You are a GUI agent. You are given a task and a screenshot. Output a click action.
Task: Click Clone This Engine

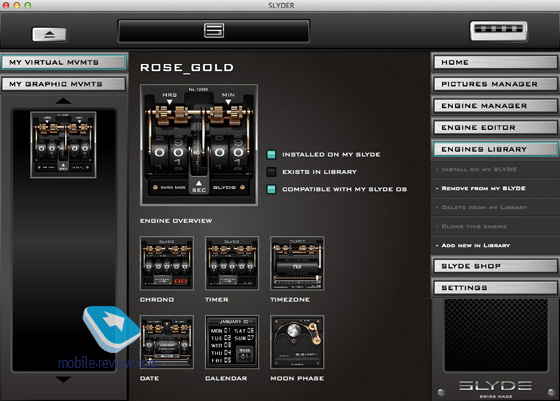[495, 226]
